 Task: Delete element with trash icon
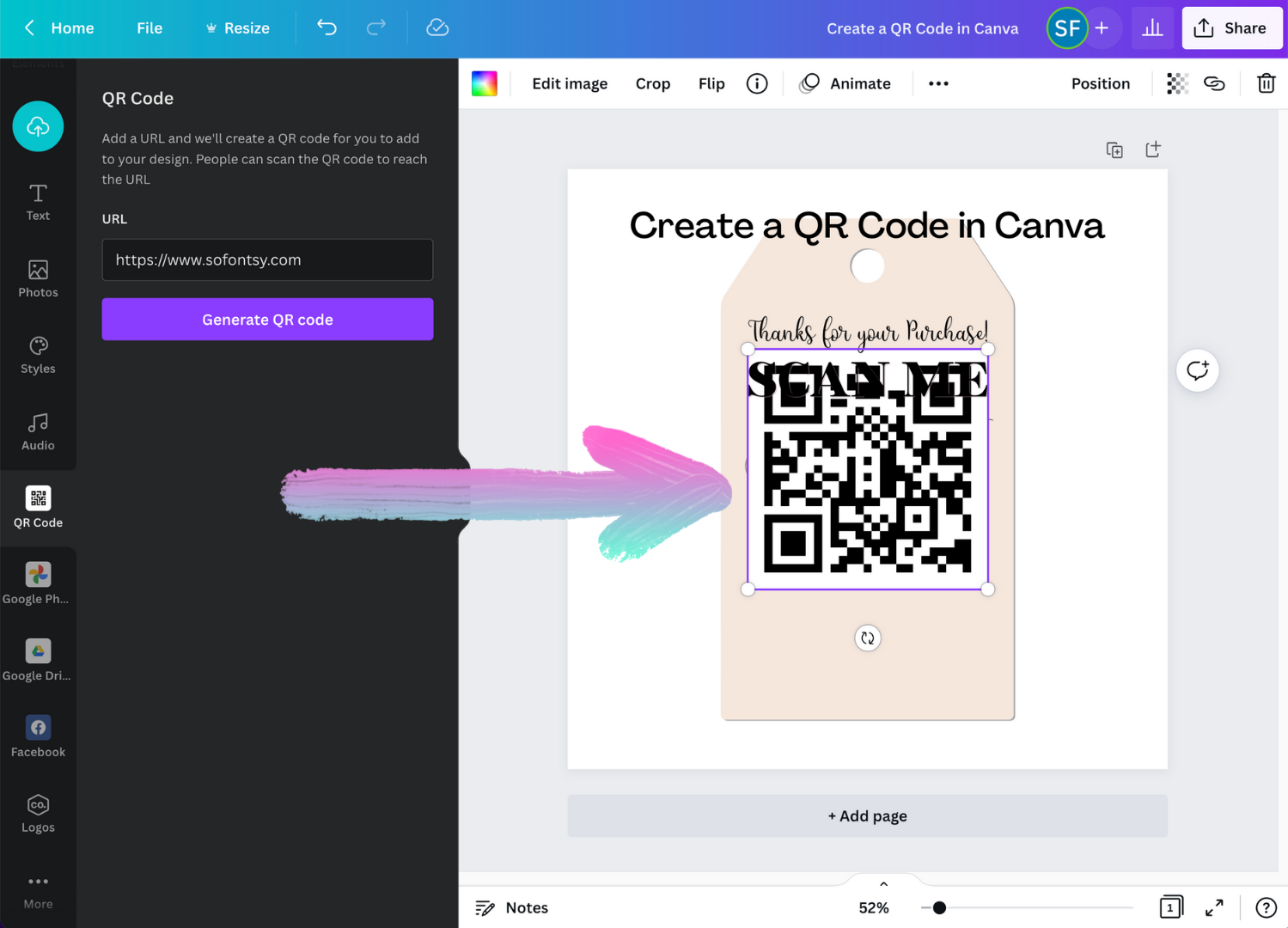click(1267, 83)
